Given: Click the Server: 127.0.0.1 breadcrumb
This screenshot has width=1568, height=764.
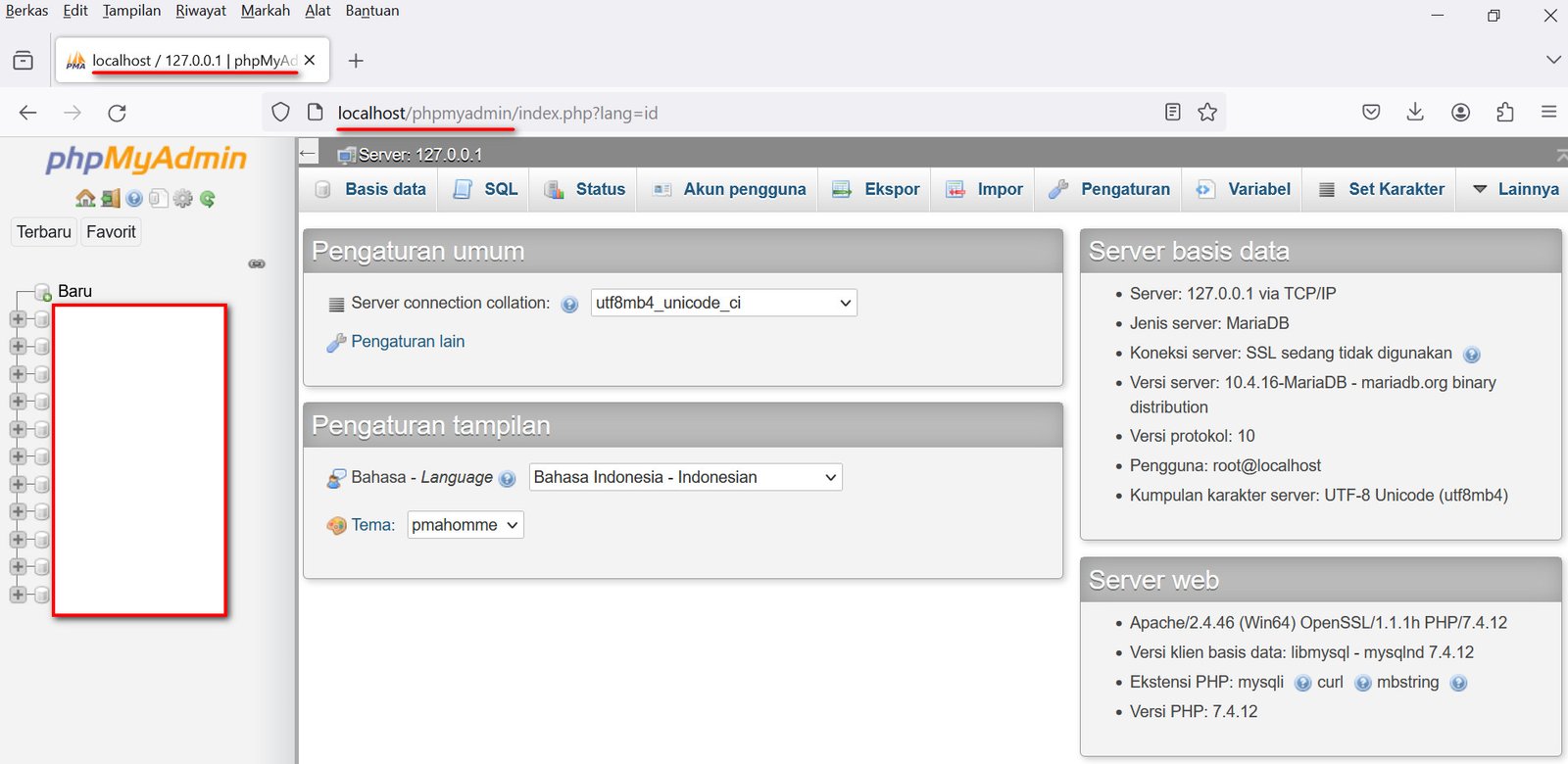Looking at the screenshot, I should [419, 155].
